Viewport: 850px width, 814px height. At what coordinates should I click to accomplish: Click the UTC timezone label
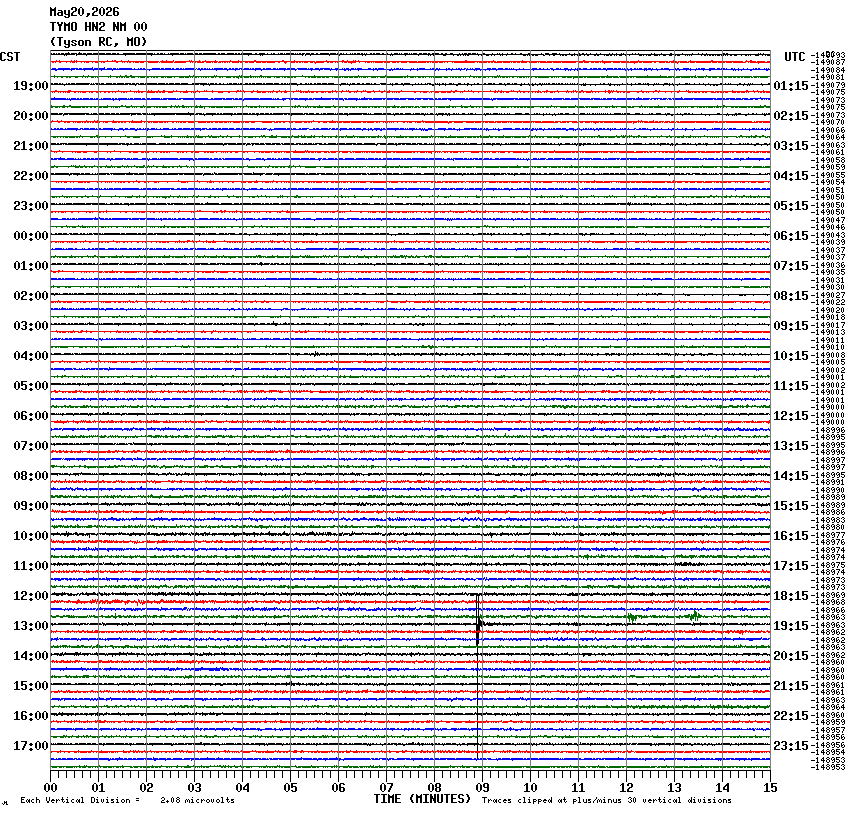tap(795, 57)
